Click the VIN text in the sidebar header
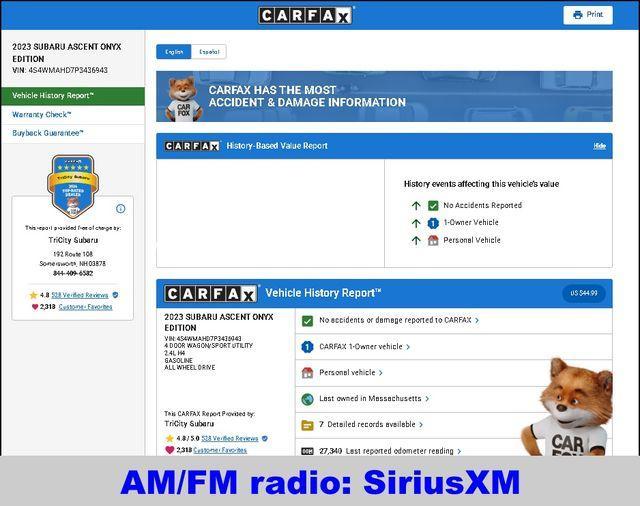 pos(60,70)
